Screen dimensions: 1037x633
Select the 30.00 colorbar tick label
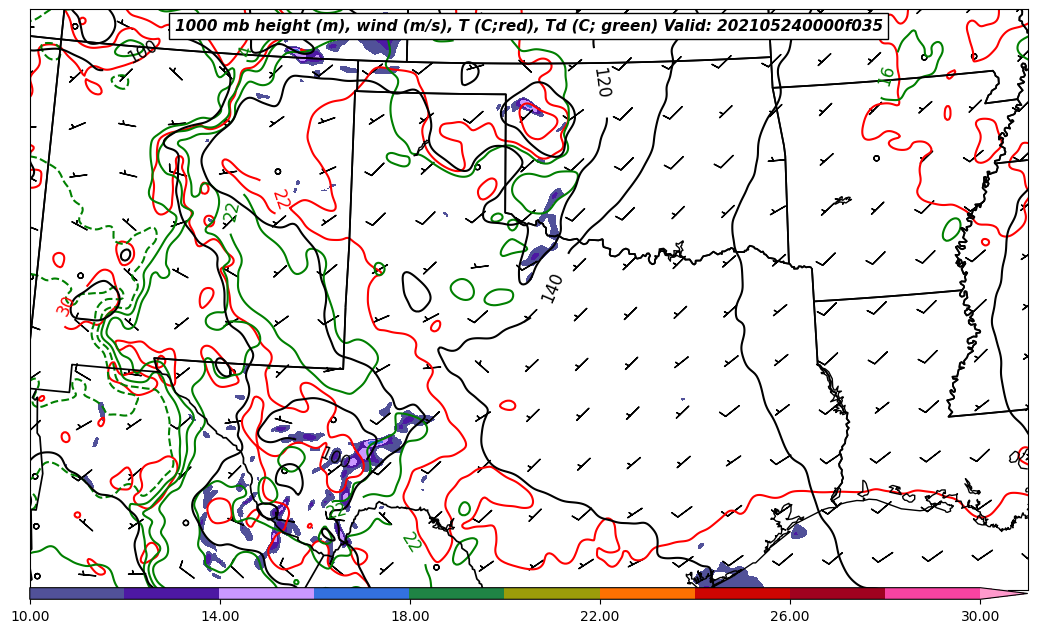pyautogui.click(x=979, y=616)
